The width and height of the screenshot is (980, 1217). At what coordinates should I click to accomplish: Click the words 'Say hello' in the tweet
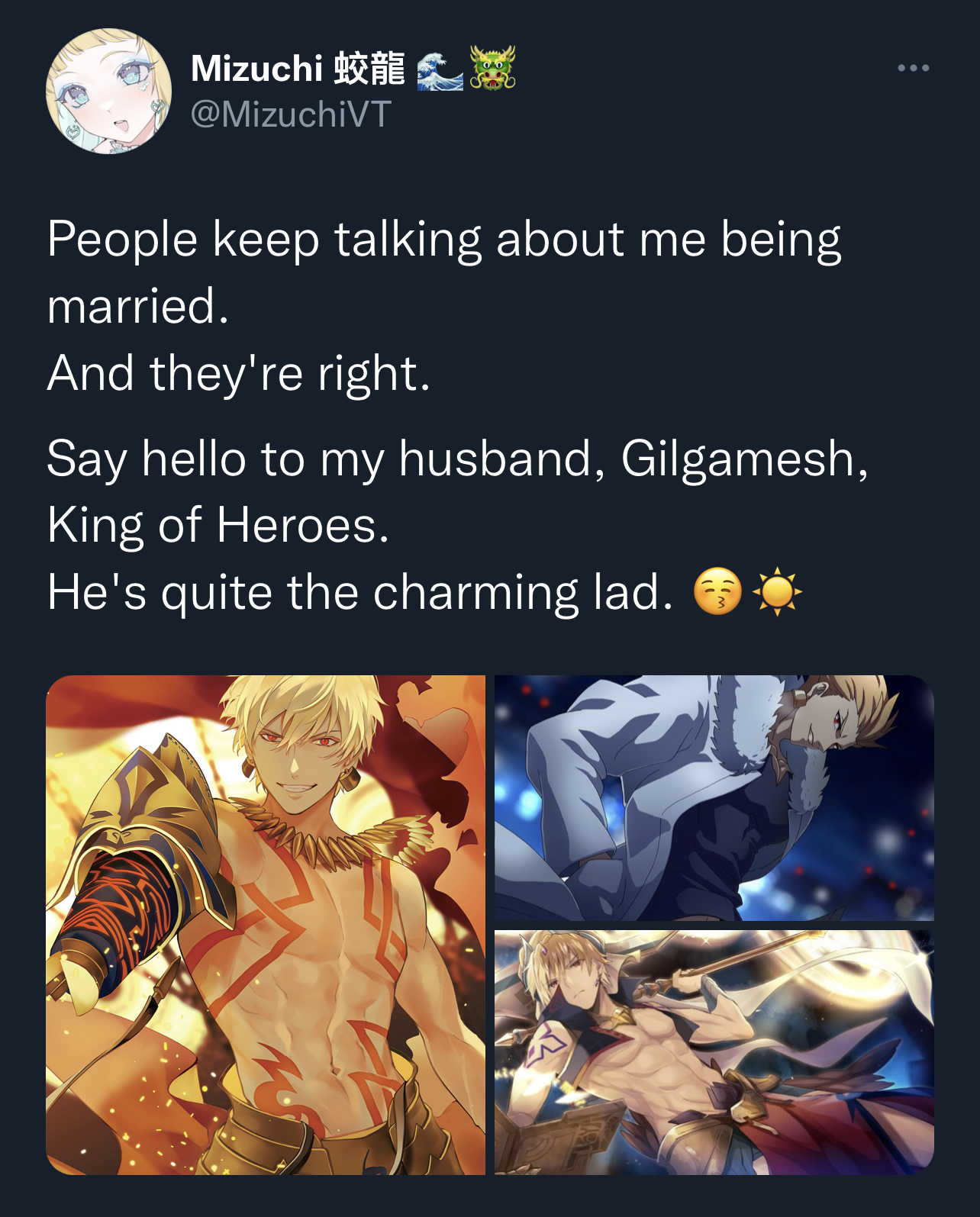(x=147, y=461)
